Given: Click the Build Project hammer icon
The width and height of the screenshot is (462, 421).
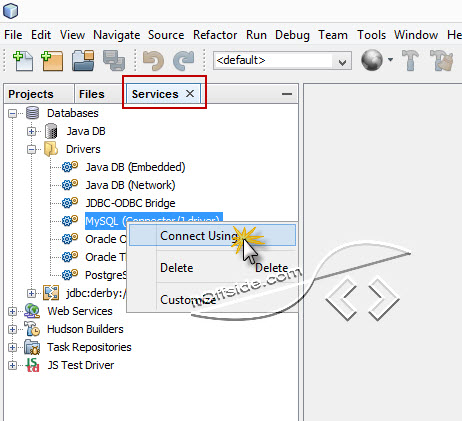Looking at the screenshot, I should pos(410,60).
